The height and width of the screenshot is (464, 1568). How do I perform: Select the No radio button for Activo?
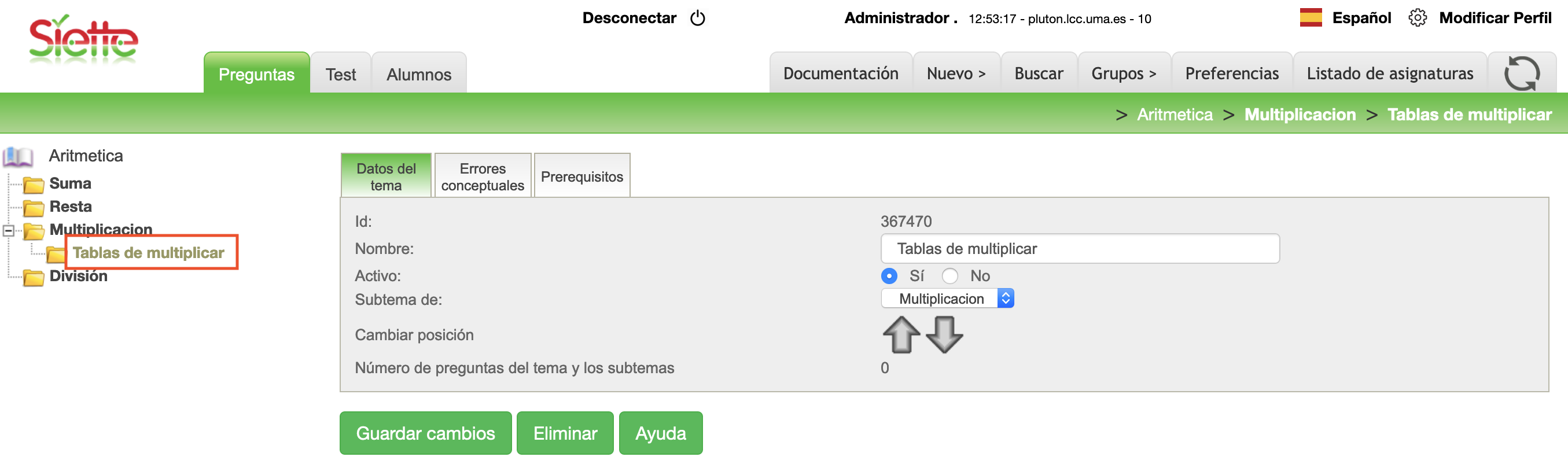click(949, 276)
